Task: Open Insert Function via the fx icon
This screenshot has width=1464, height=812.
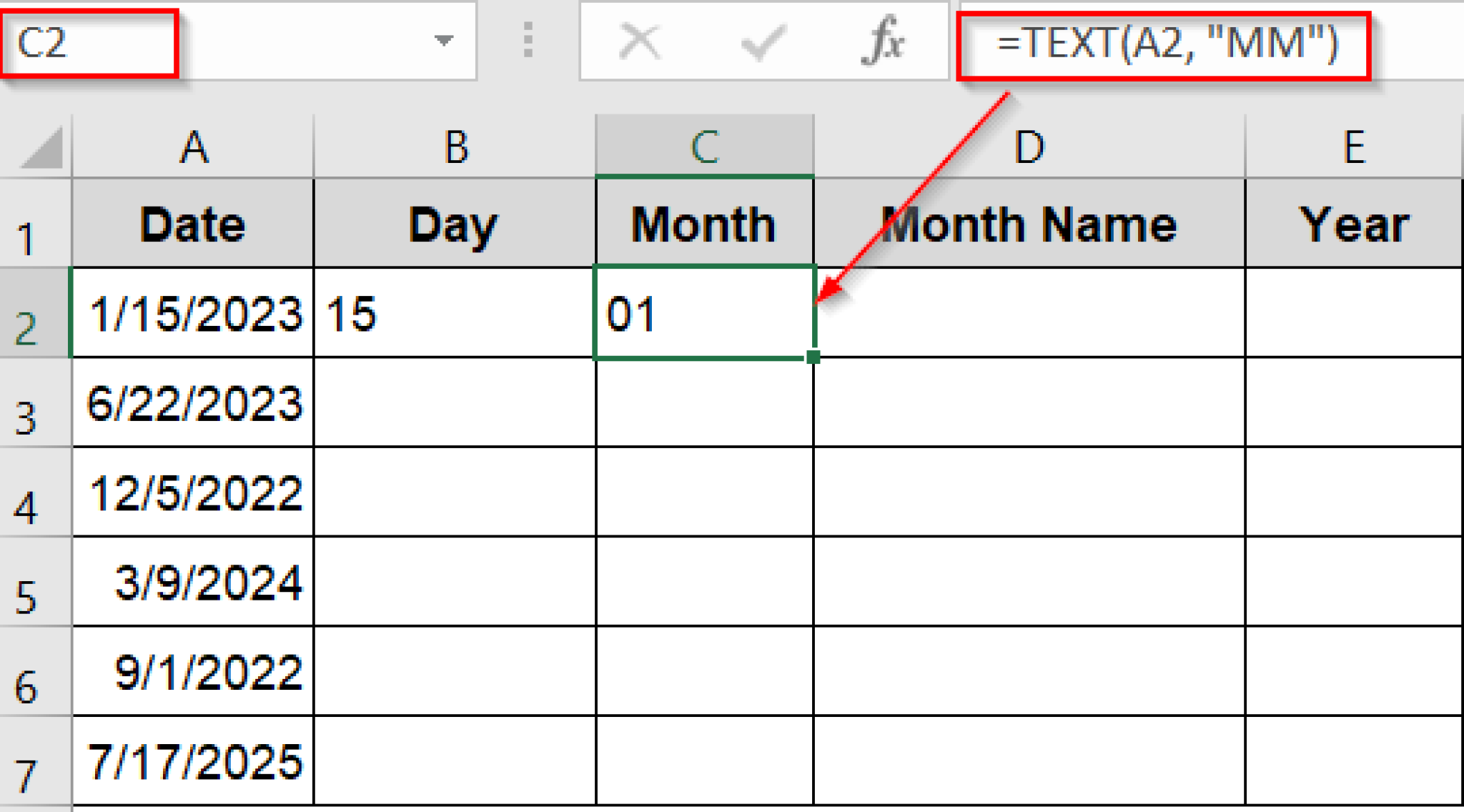Action: click(x=886, y=41)
